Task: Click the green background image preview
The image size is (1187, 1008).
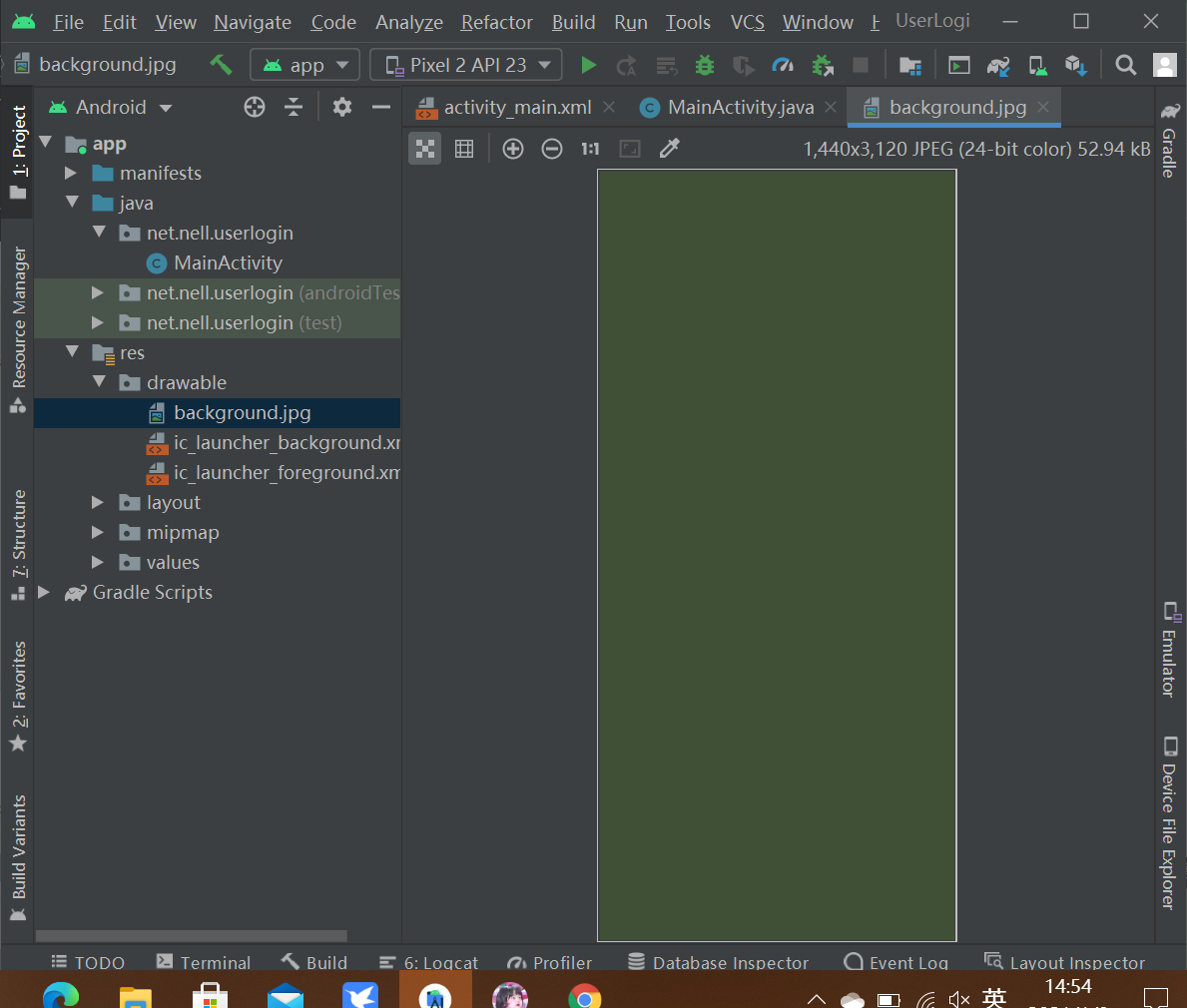Action: [777, 556]
